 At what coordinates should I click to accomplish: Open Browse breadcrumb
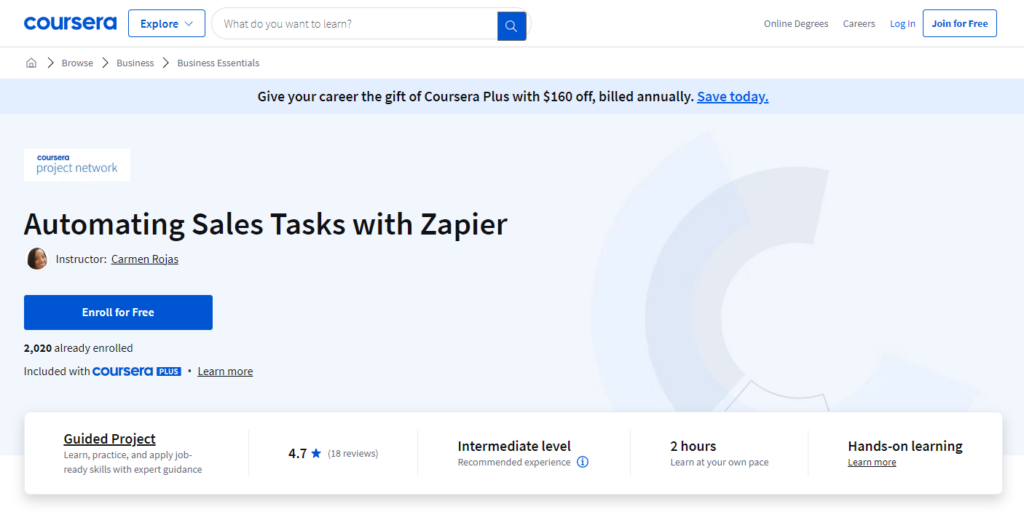point(77,63)
